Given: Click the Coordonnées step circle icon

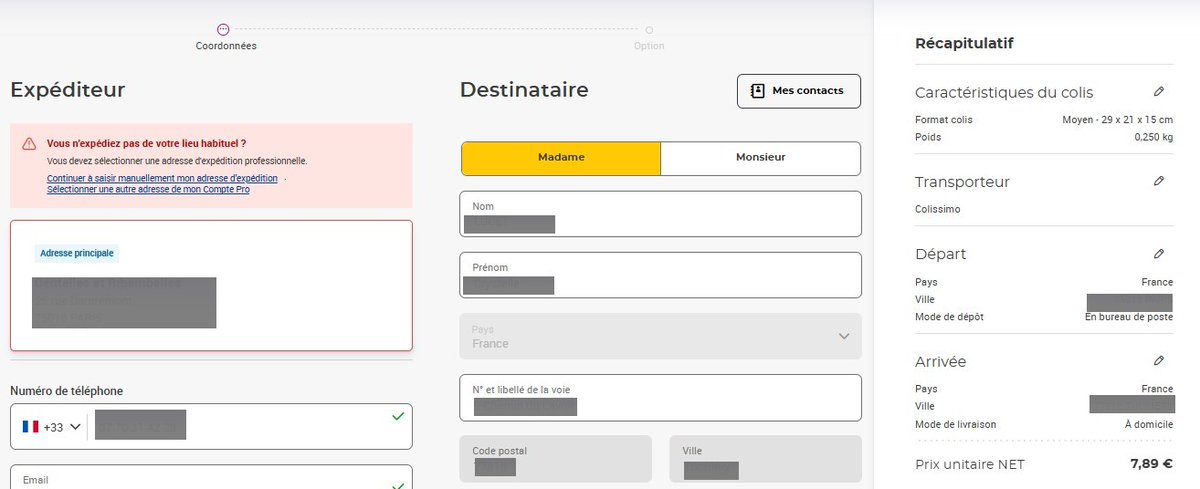Looking at the screenshot, I should coord(223,30).
